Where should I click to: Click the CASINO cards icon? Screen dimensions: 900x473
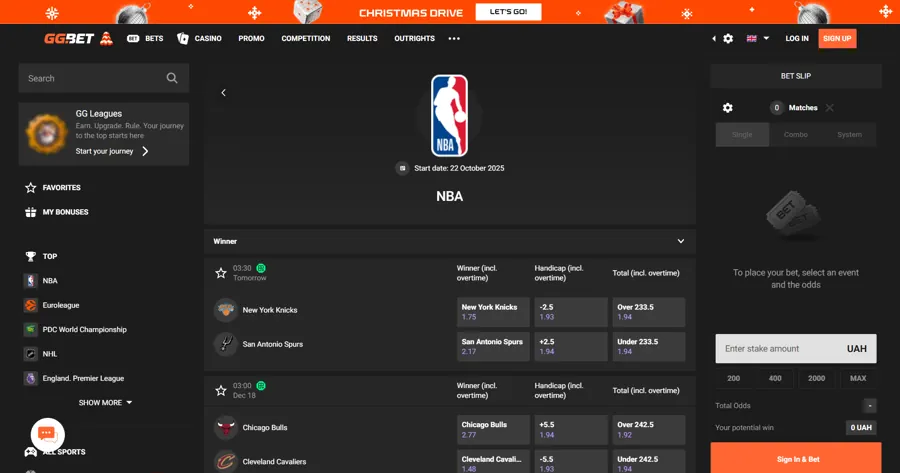click(183, 38)
